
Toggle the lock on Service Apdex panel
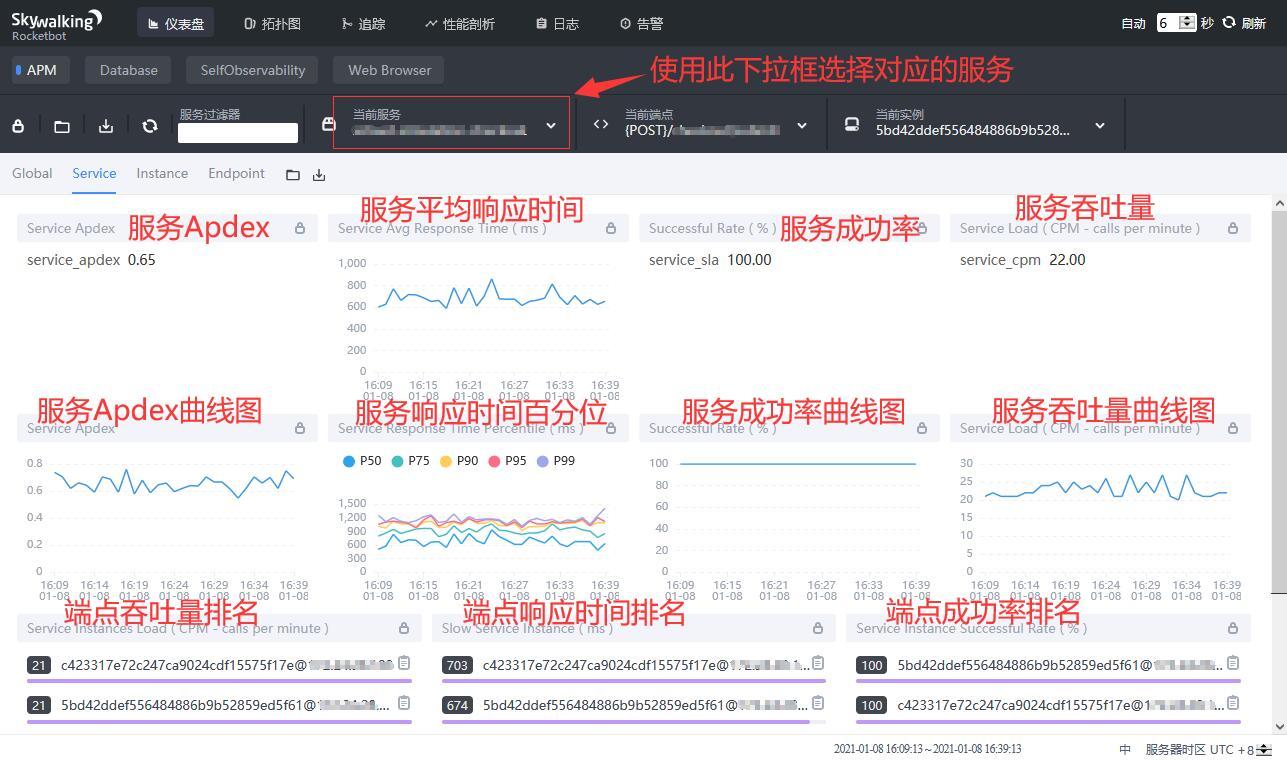pyautogui.click(x=299, y=228)
